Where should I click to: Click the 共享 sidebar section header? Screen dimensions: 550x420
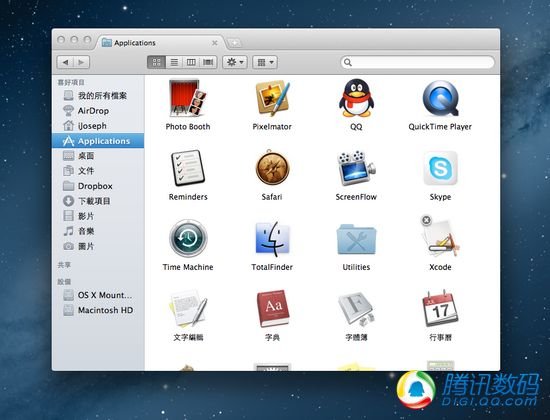pos(64,265)
